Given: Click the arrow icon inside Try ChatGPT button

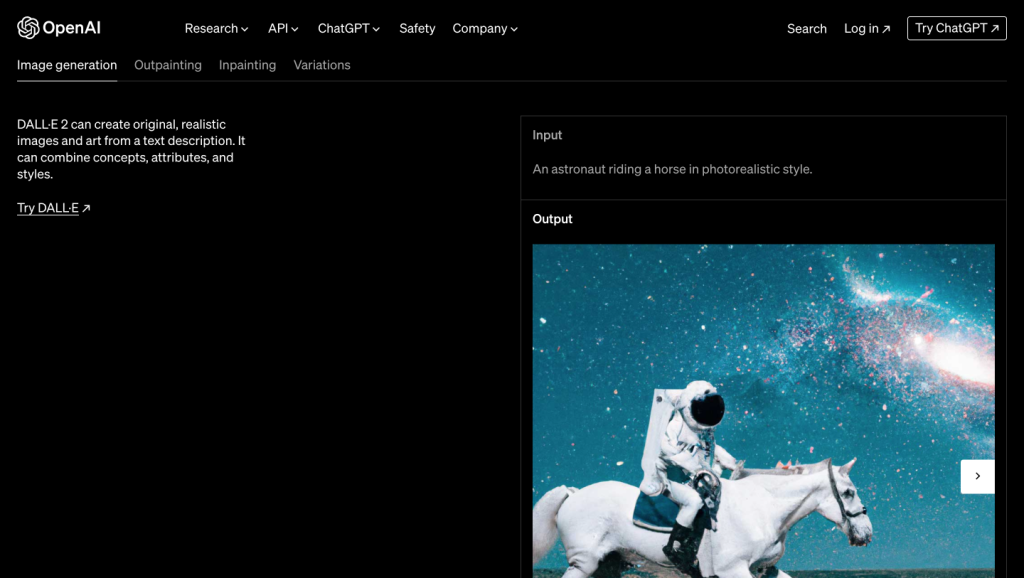Looking at the screenshot, I should [995, 28].
